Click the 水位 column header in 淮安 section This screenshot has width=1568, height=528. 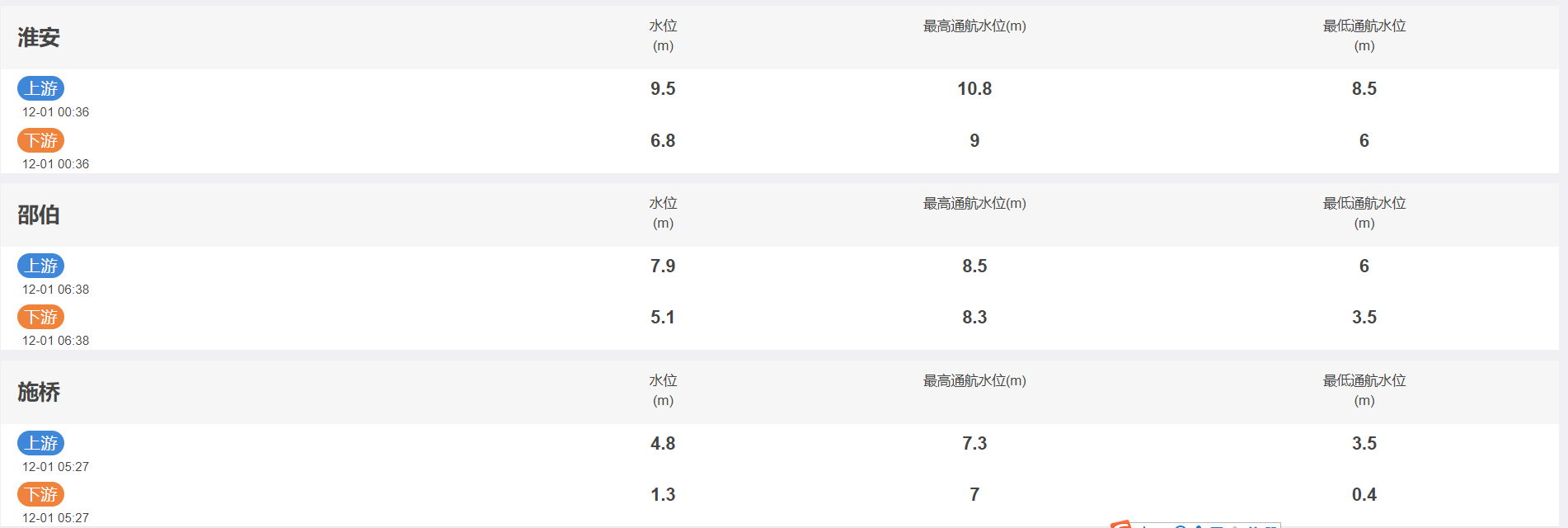[663, 35]
